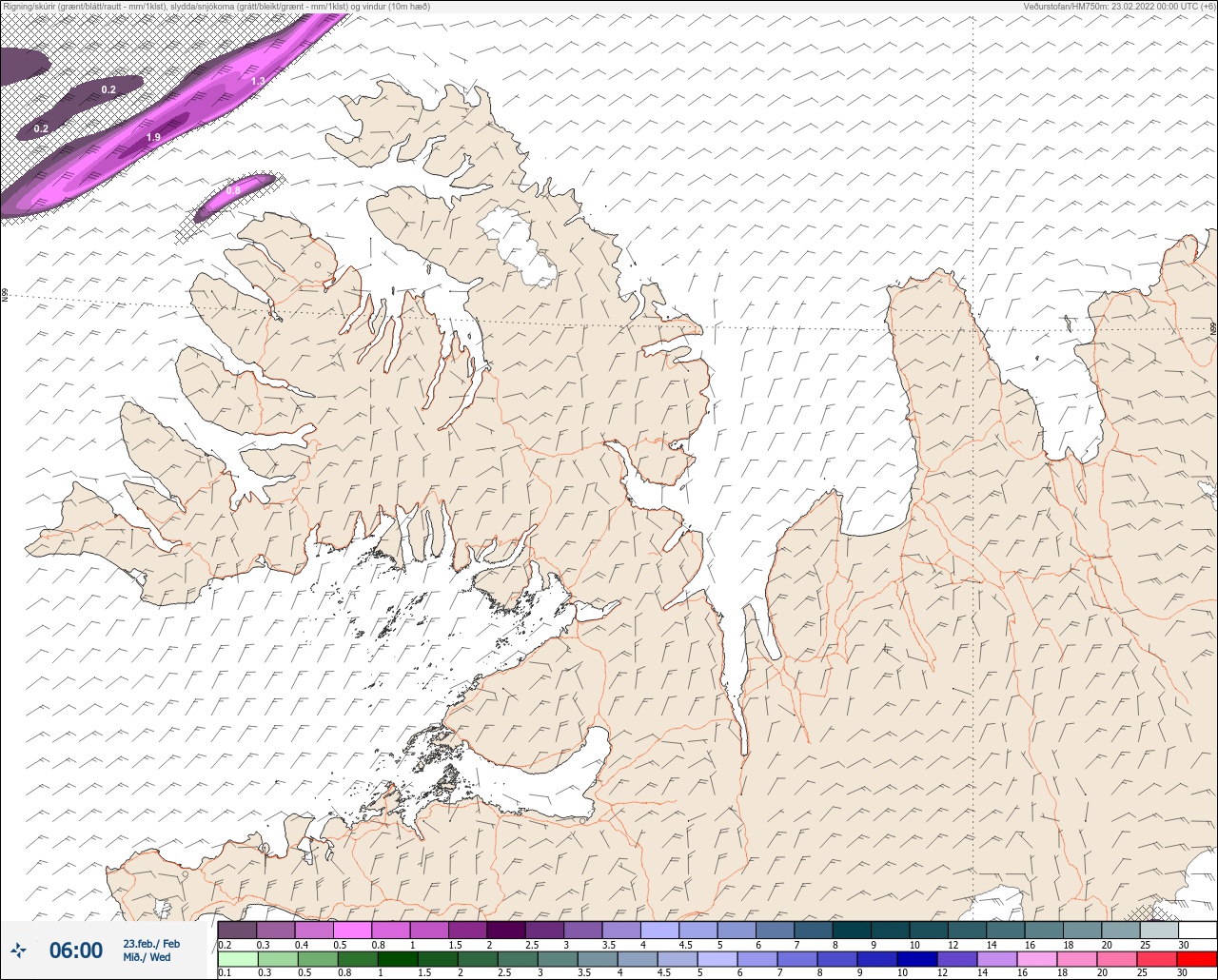Click the bright pink swatch labeled 0.5 in upper legend
Image resolution: width=1218 pixels, height=980 pixels.
pyautogui.click(x=352, y=930)
